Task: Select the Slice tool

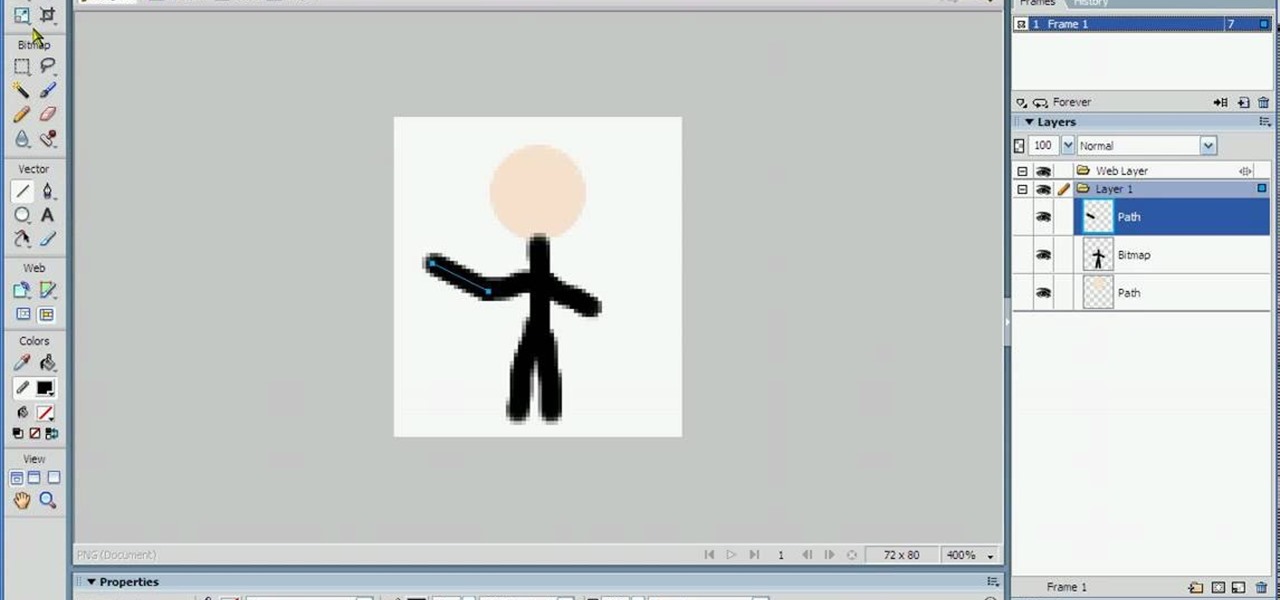Action: pyautogui.click(x=47, y=290)
